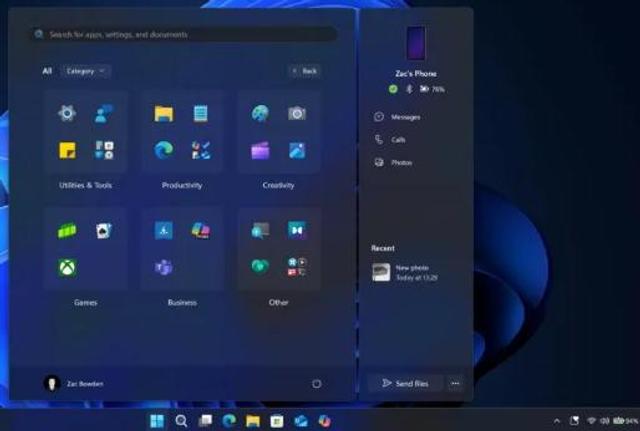Click the Send files button

tap(405, 384)
